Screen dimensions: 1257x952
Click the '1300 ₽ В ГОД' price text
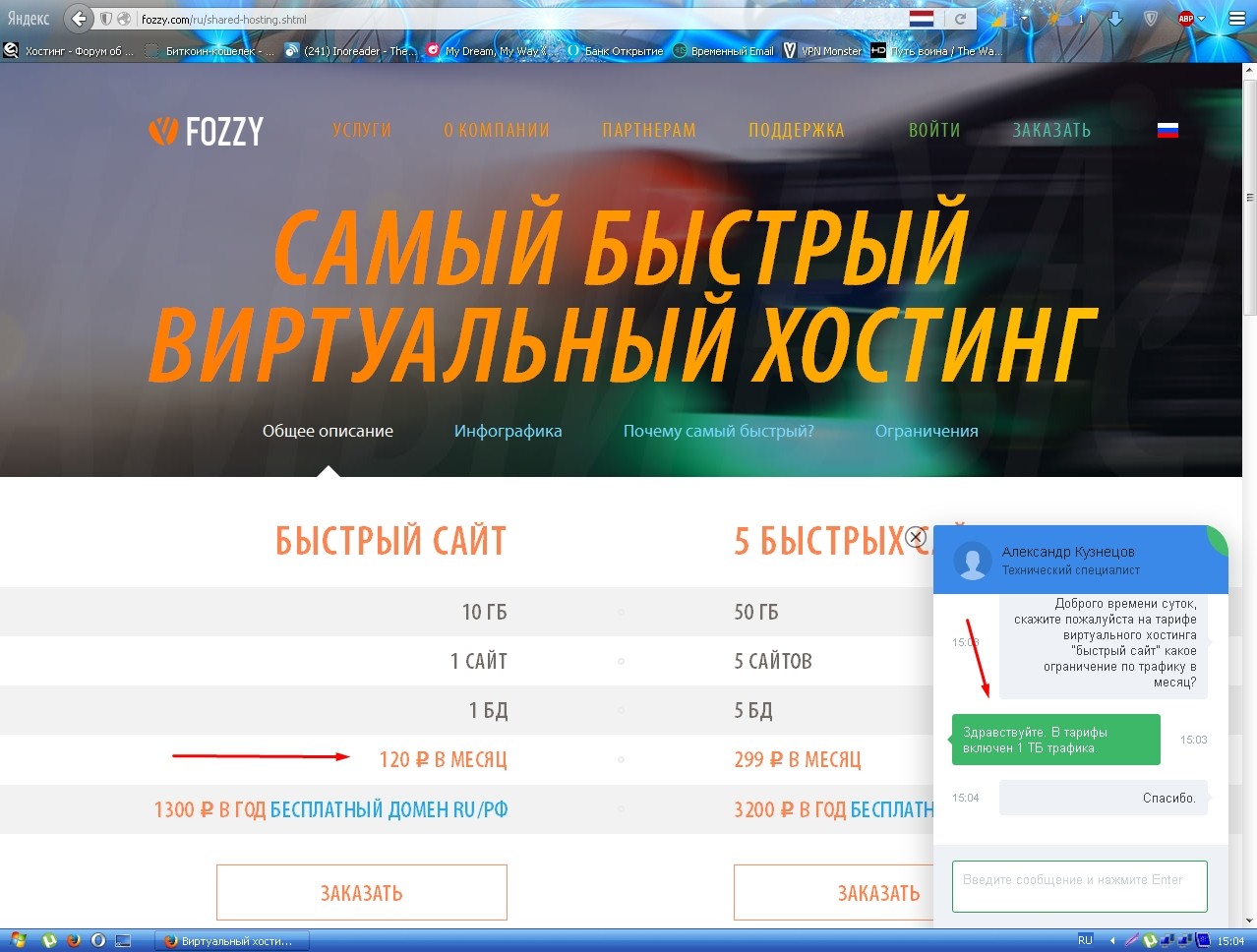pyautogui.click(x=209, y=809)
